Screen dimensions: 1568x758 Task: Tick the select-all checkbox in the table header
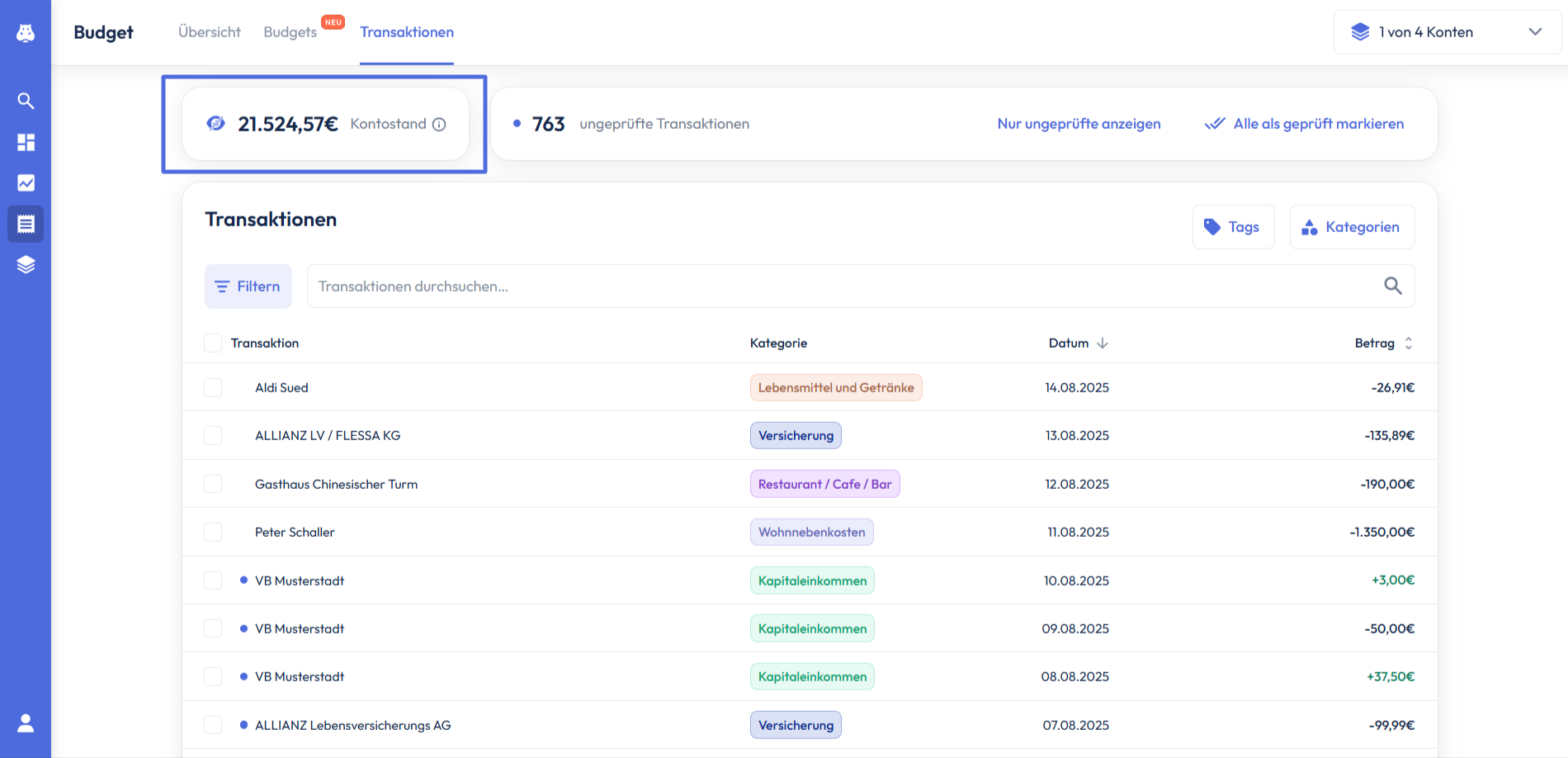coord(213,343)
